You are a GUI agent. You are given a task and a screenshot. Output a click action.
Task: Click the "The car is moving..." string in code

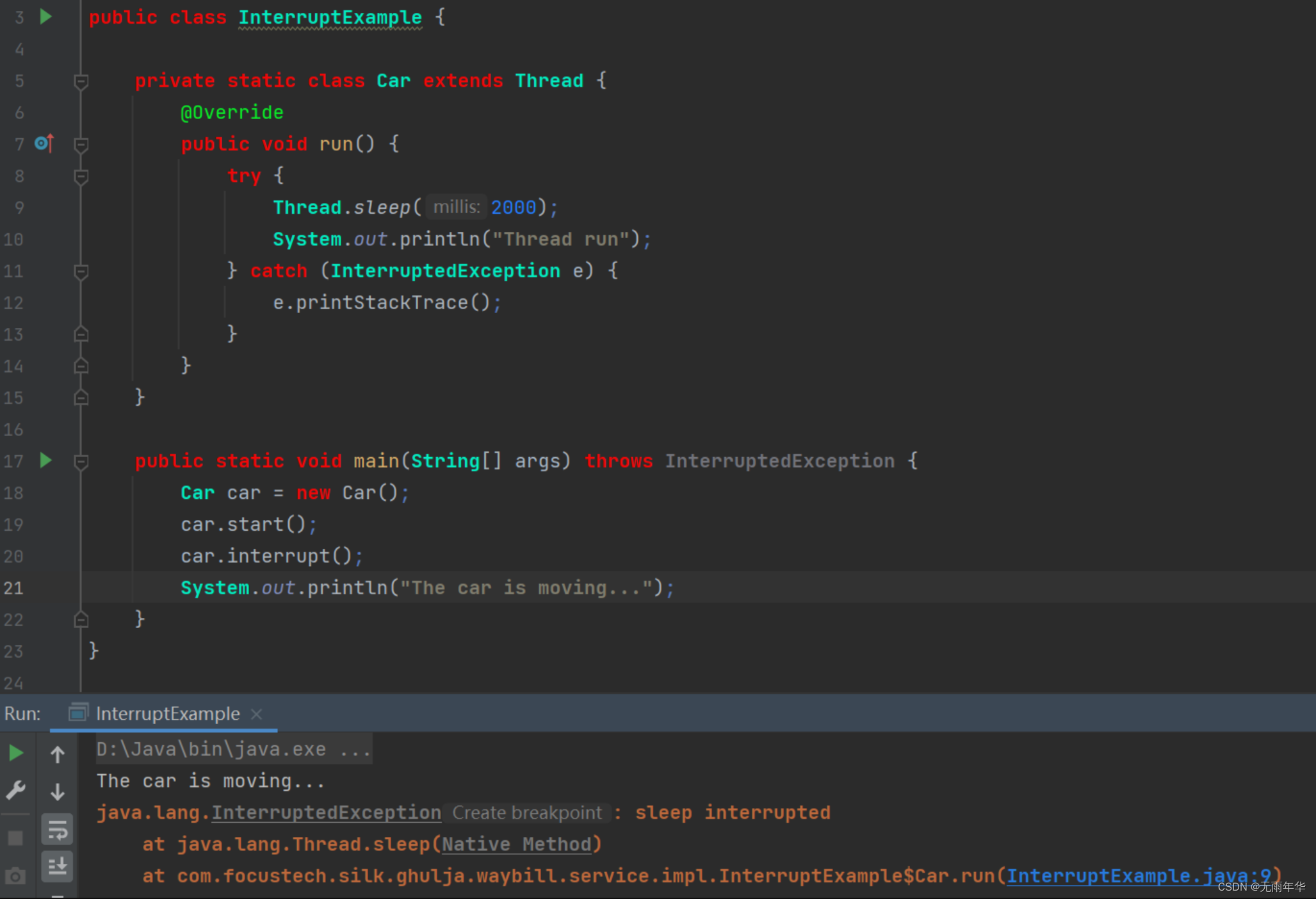pos(526,588)
